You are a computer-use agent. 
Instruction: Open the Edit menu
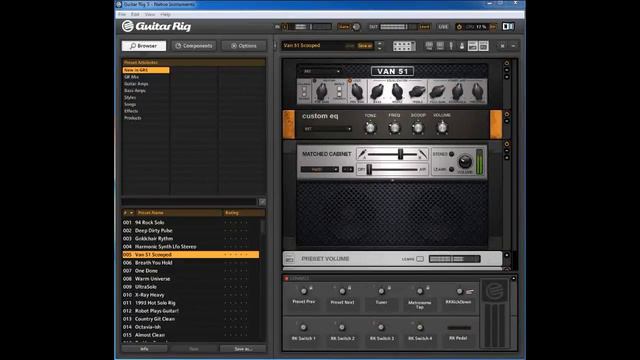coord(135,14)
